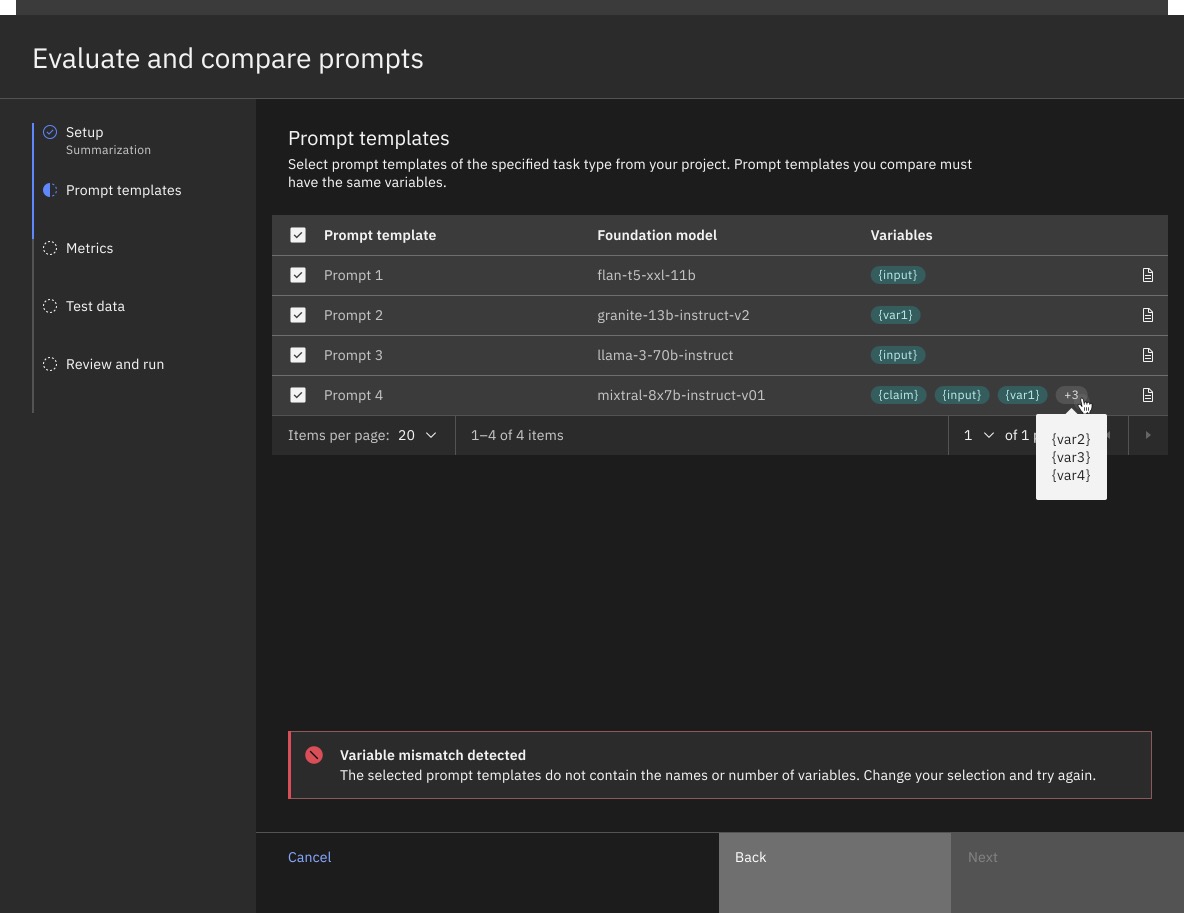Click the Summarization subtitle under Setup
This screenshot has height=913, width=1184.
coord(108,150)
